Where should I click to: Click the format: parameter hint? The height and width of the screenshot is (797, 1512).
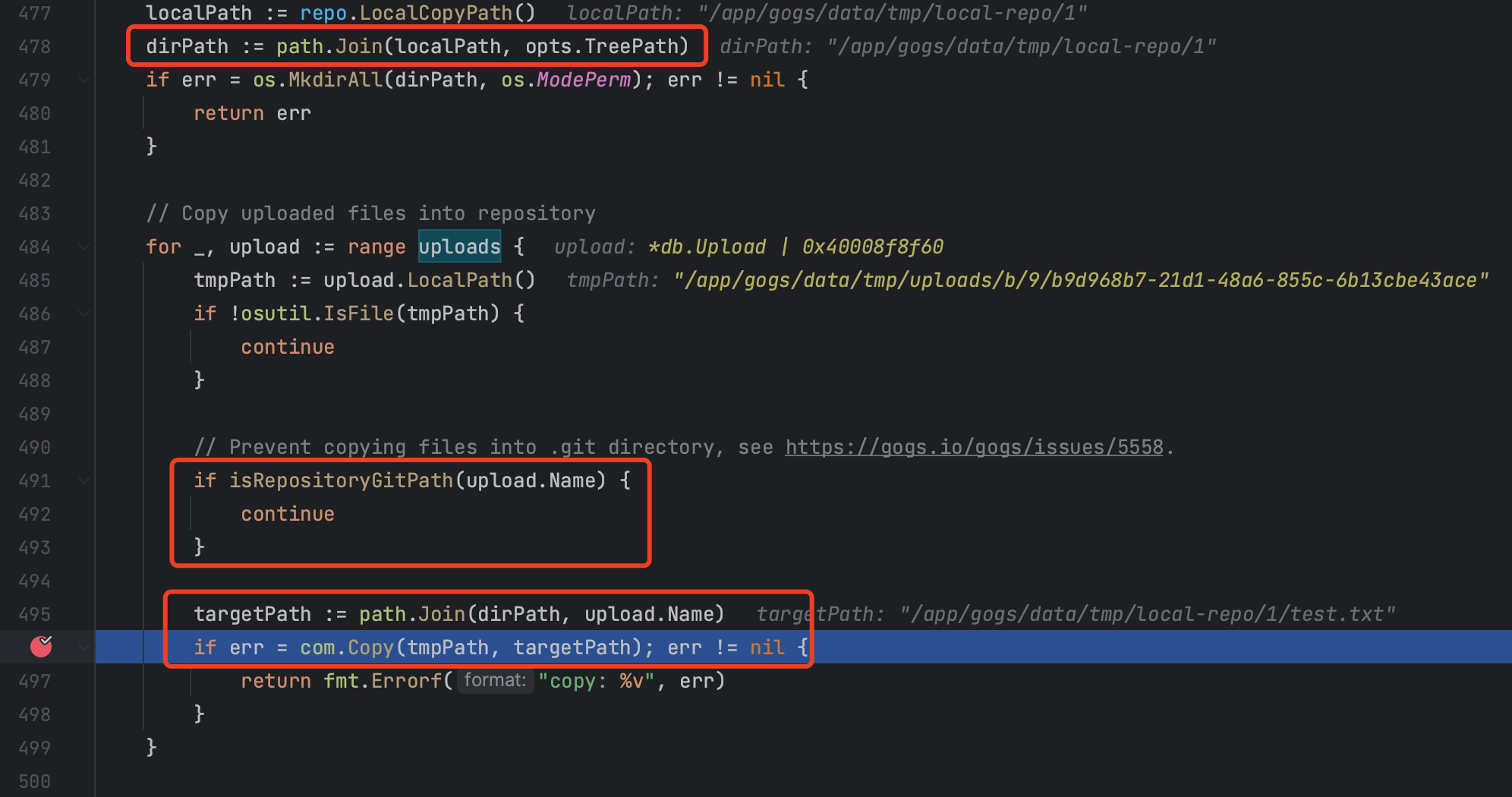point(495,680)
